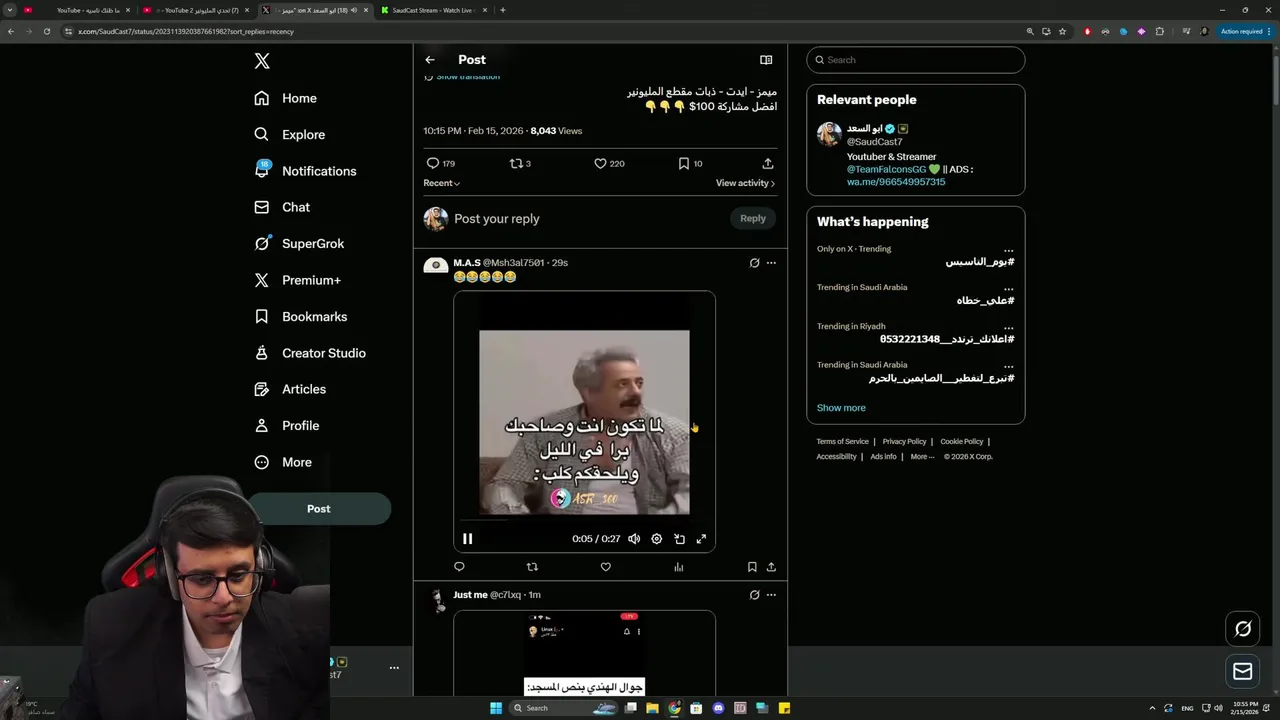This screenshot has width=1280, height=720.
Task: Open the wa.me/966549957315 link
Action: (896, 182)
